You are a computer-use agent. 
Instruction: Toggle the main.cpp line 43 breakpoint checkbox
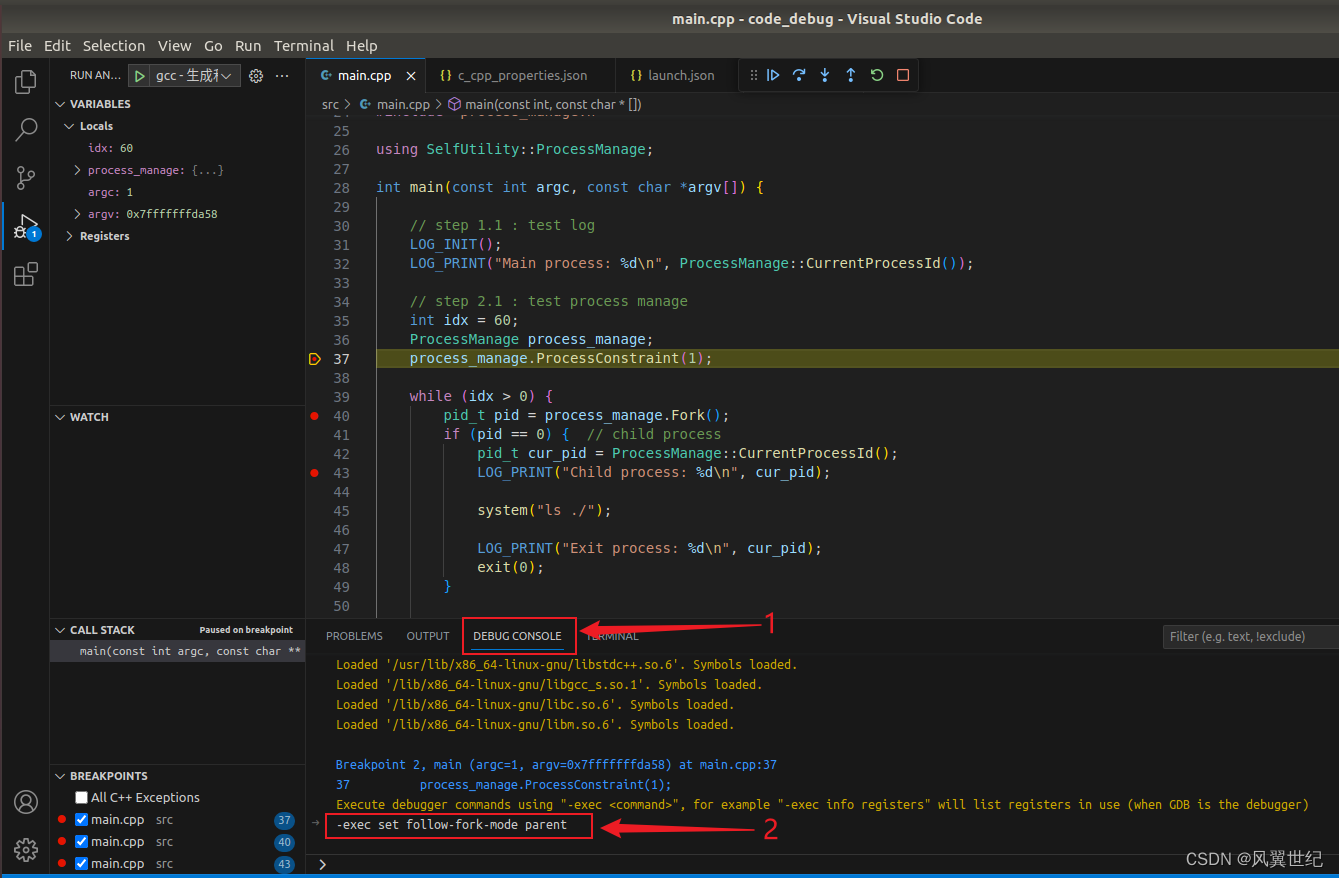click(82, 864)
